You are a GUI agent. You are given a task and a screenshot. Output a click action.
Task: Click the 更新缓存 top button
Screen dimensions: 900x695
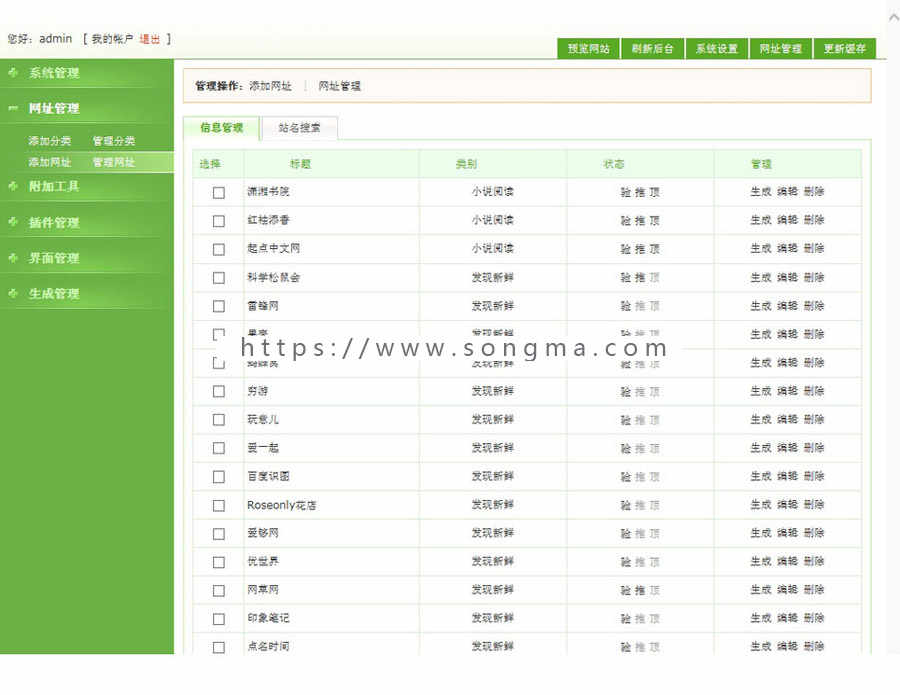(x=844, y=49)
